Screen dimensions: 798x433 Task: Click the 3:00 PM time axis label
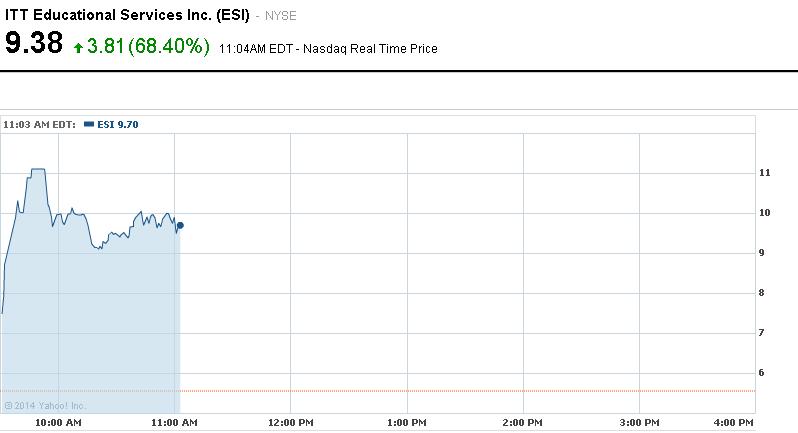click(x=638, y=423)
